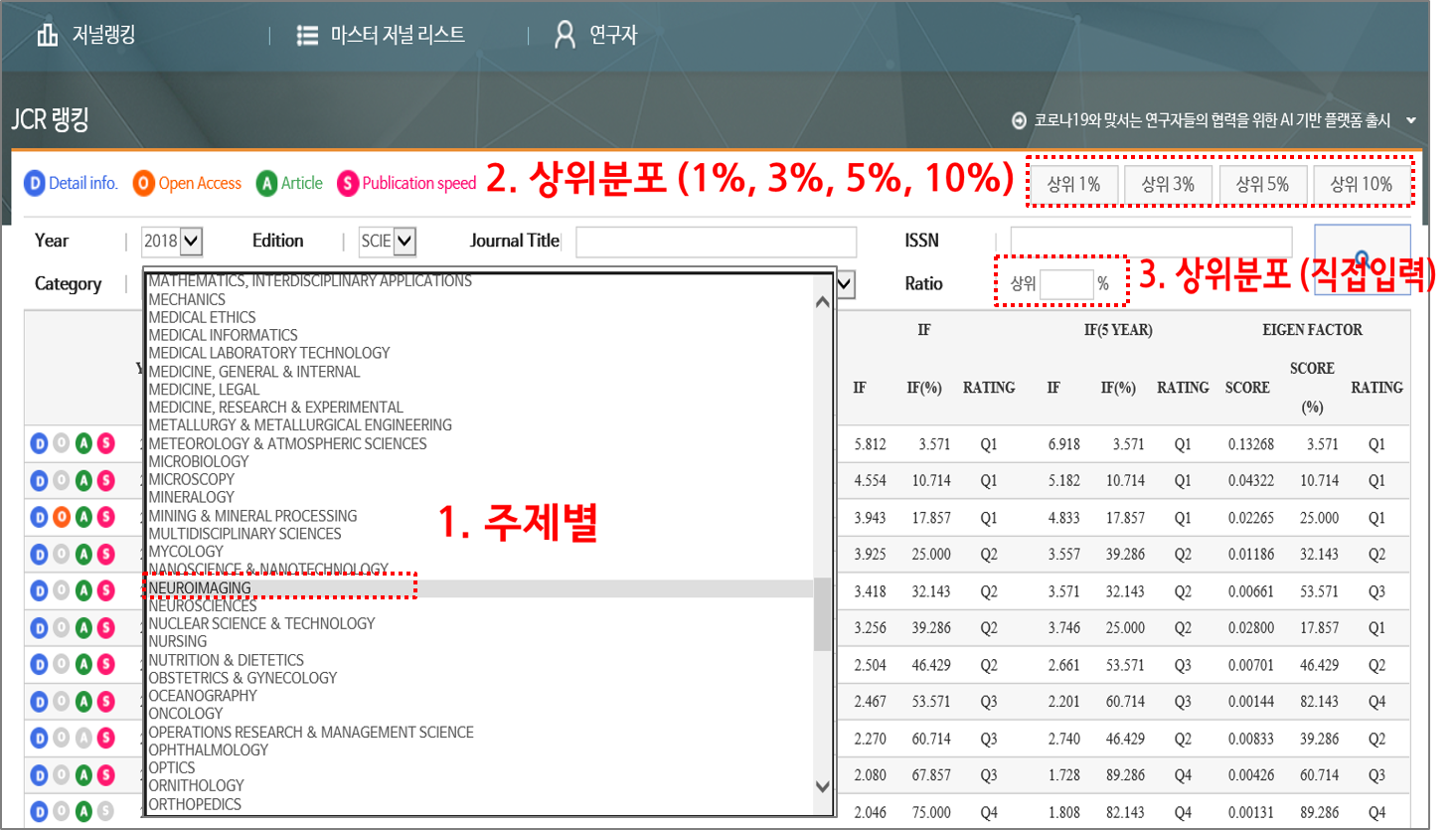Open the Year 2018 dropdown

tap(189, 241)
